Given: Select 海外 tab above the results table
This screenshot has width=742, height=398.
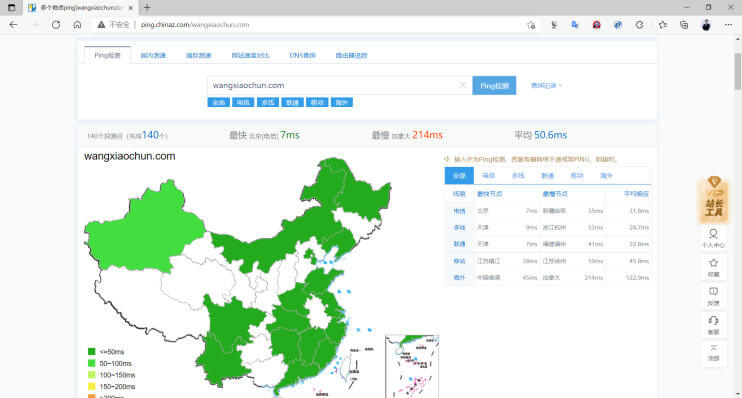Looking at the screenshot, I should click(606, 176).
